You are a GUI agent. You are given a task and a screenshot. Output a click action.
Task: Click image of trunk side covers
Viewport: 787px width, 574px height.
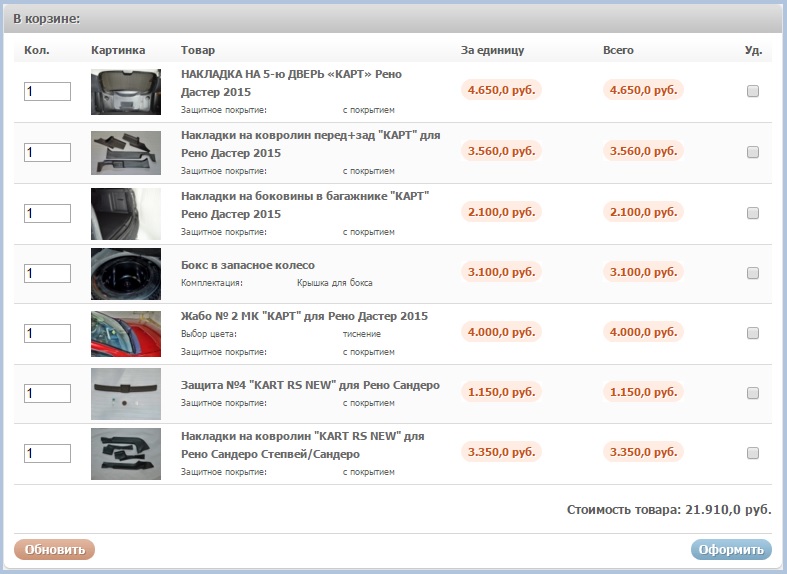[125, 213]
